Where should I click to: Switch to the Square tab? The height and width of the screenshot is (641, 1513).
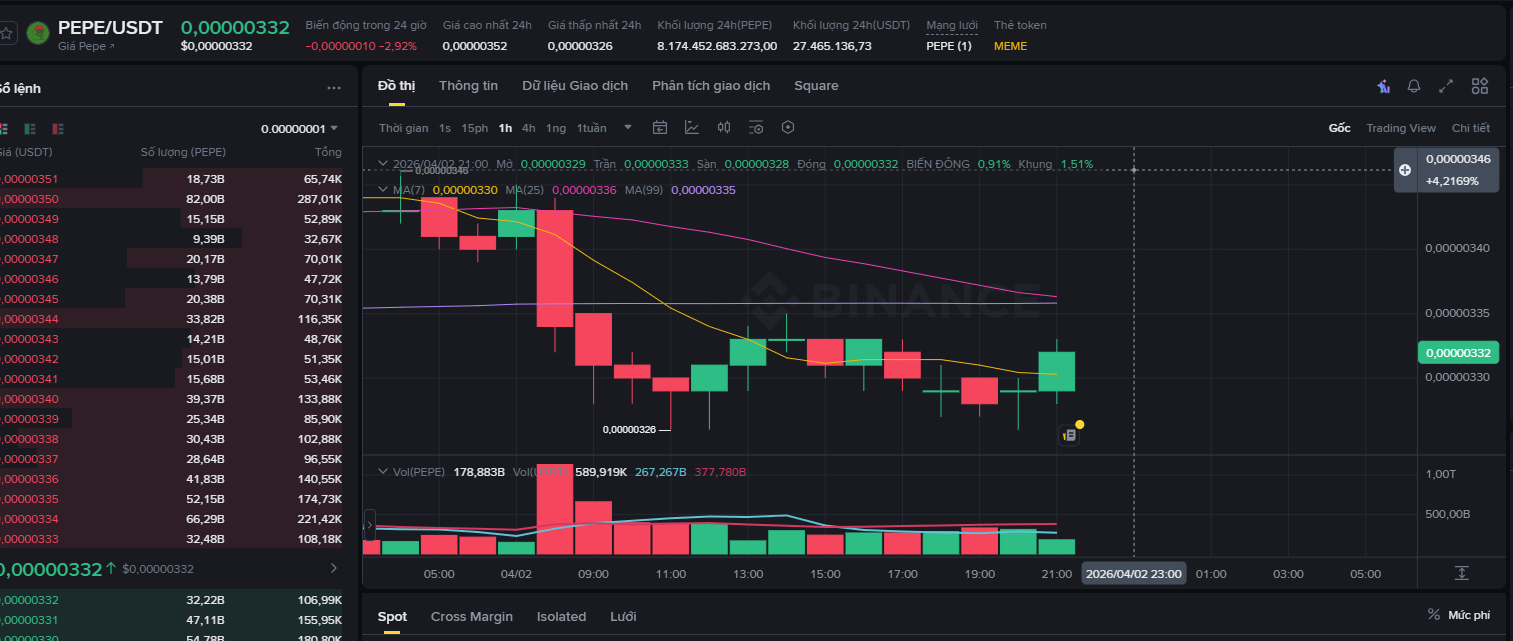[x=816, y=86]
